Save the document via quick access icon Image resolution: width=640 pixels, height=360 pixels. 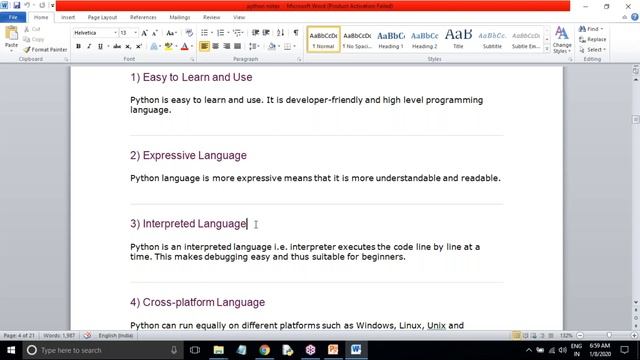tap(17, 6)
